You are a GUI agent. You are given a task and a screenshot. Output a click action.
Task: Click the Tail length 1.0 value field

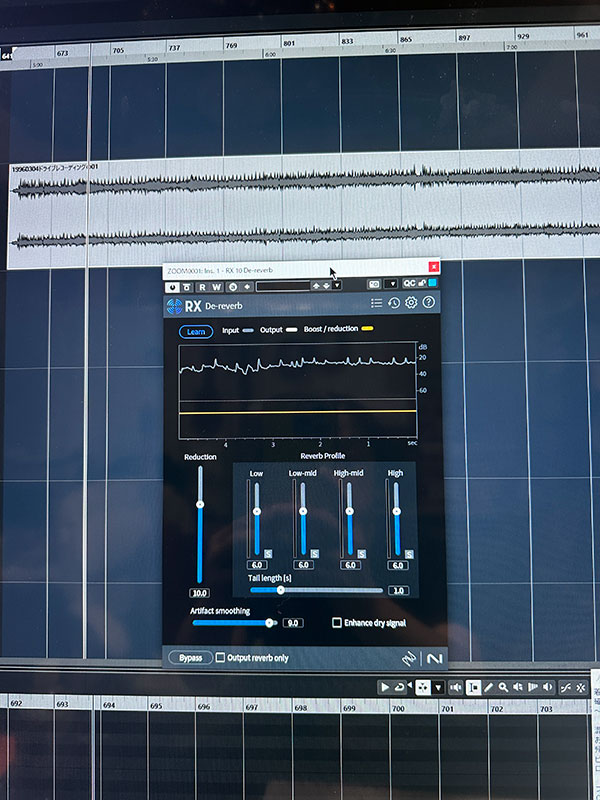point(398,590)
